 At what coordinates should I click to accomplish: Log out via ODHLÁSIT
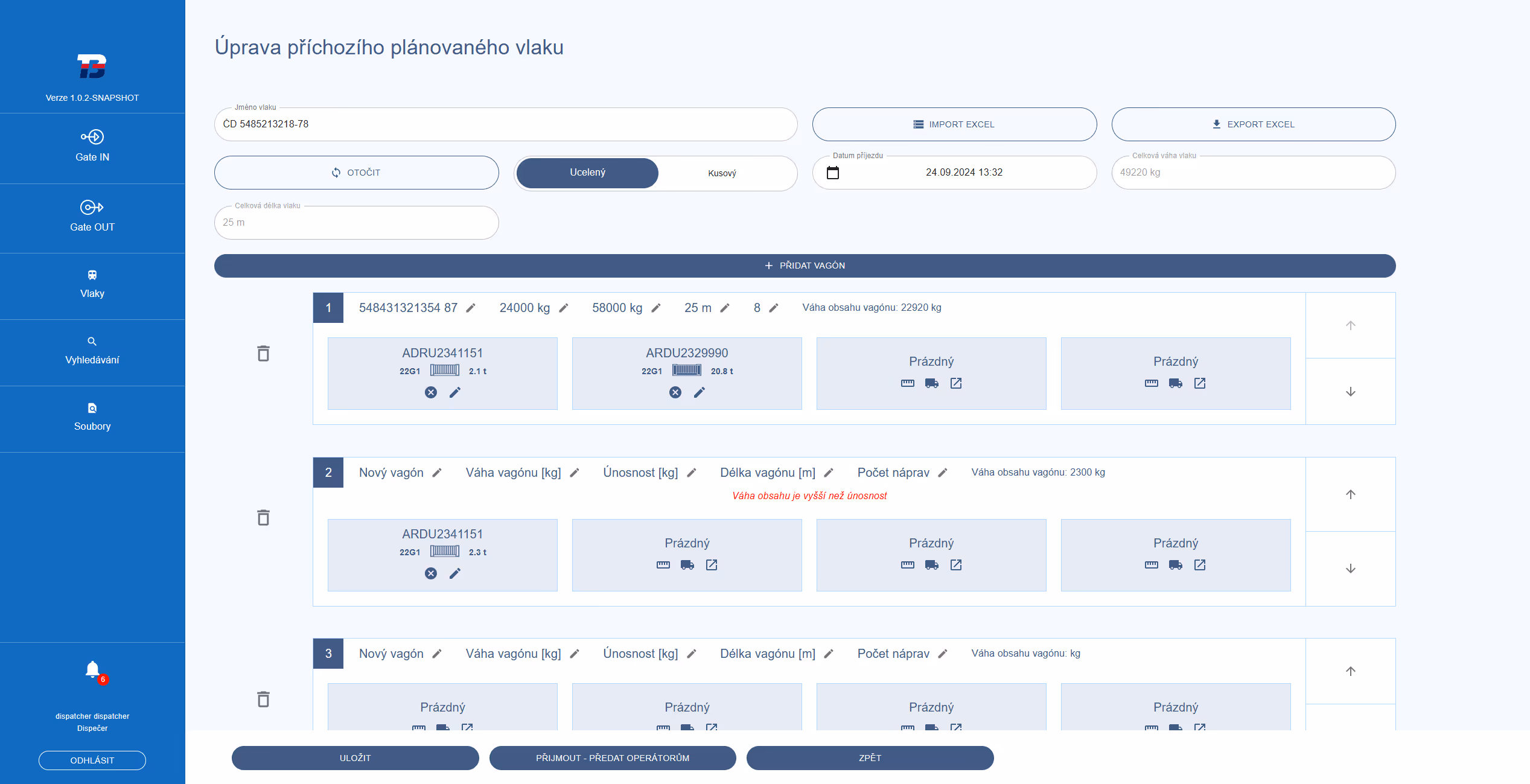tap(92, 760)
